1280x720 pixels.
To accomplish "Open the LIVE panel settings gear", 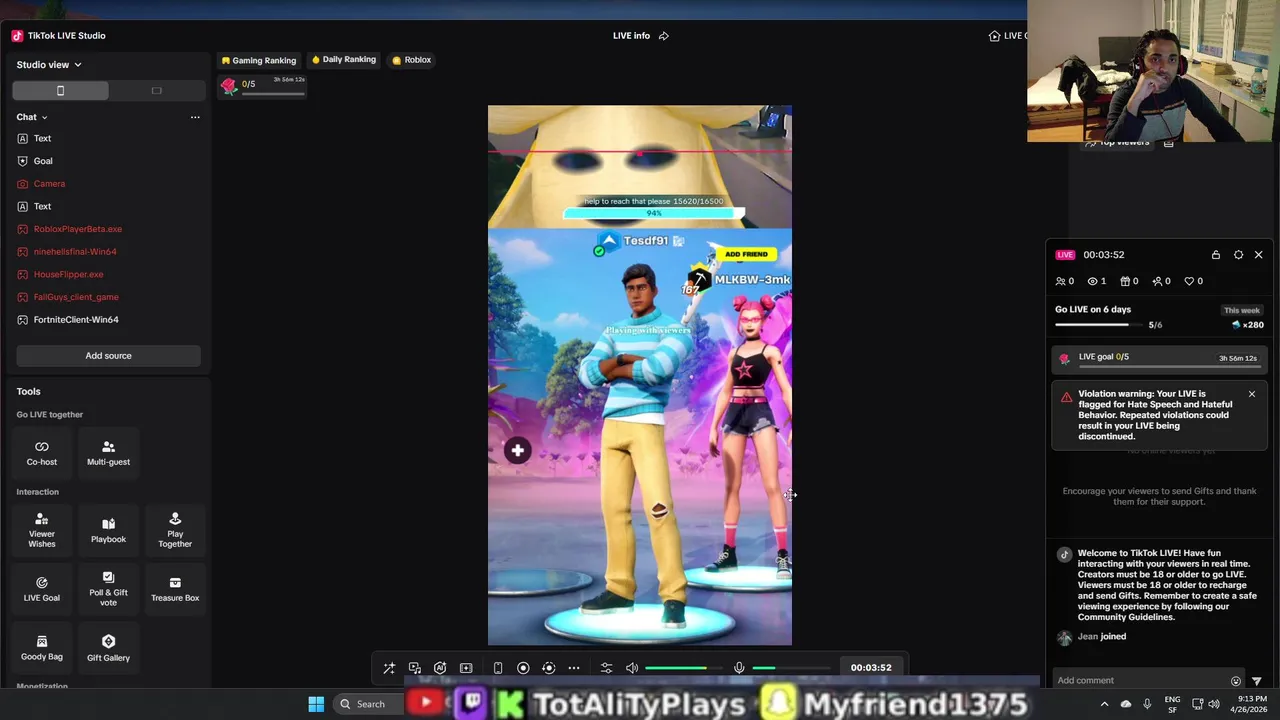I will coord(1238,255).
